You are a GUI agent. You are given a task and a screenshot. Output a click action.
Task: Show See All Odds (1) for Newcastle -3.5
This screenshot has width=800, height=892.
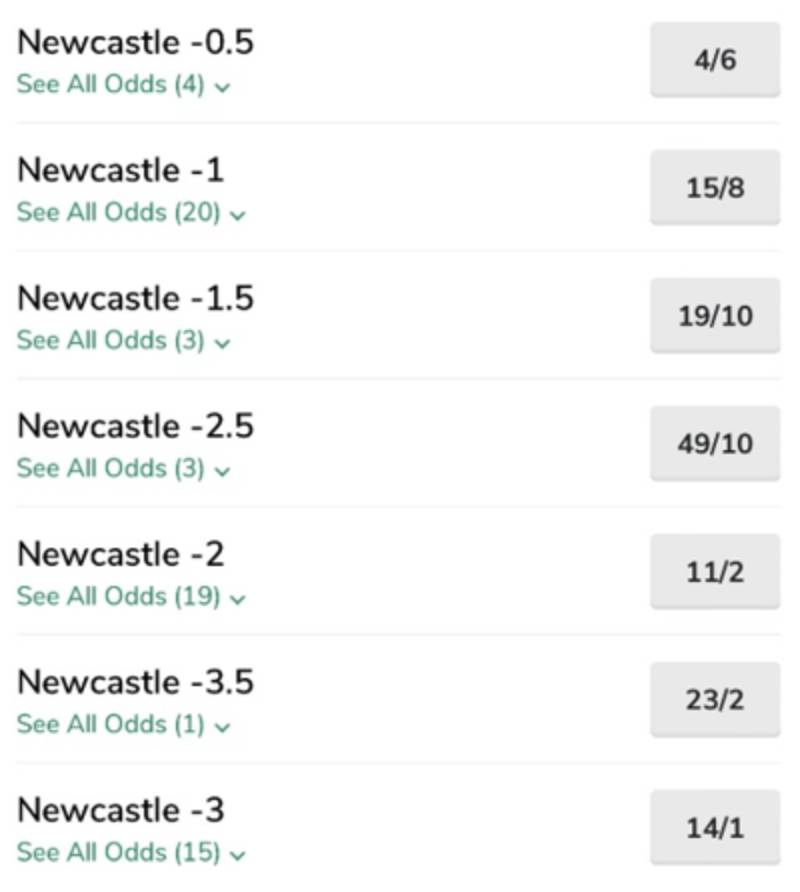pos(122,725)
